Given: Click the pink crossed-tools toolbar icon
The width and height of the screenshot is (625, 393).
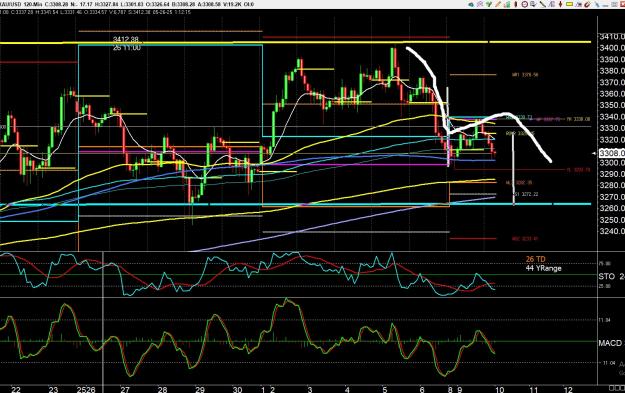Looking at the screenshot, I should click(480, 4).
